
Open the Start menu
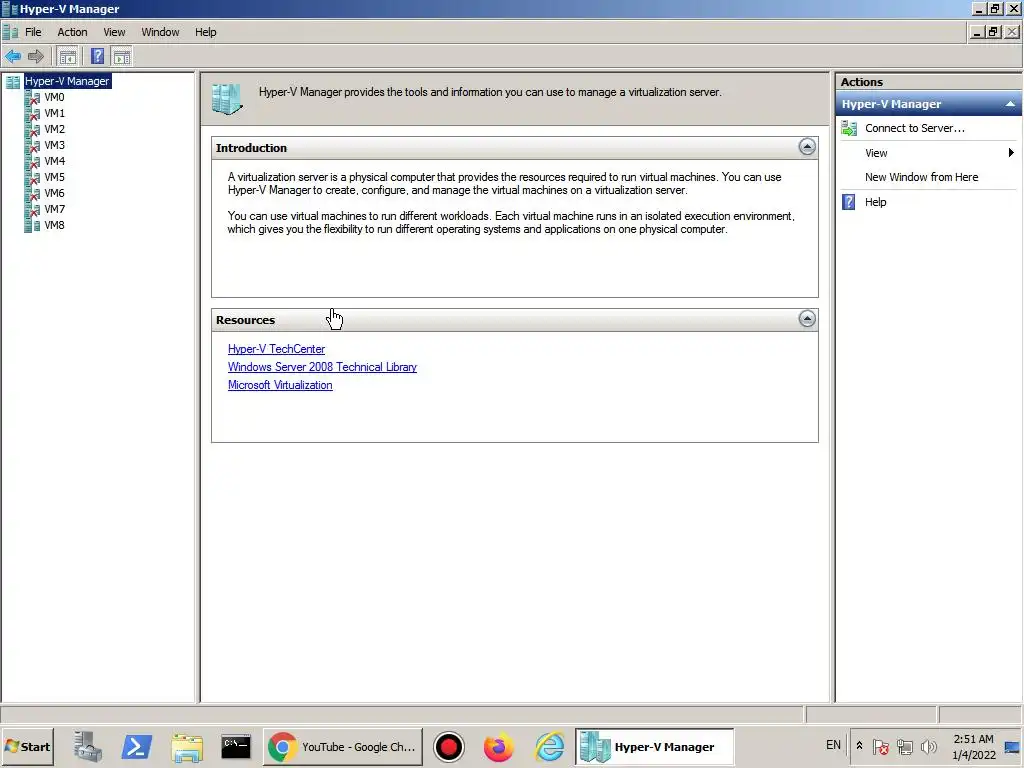(27, 747)
